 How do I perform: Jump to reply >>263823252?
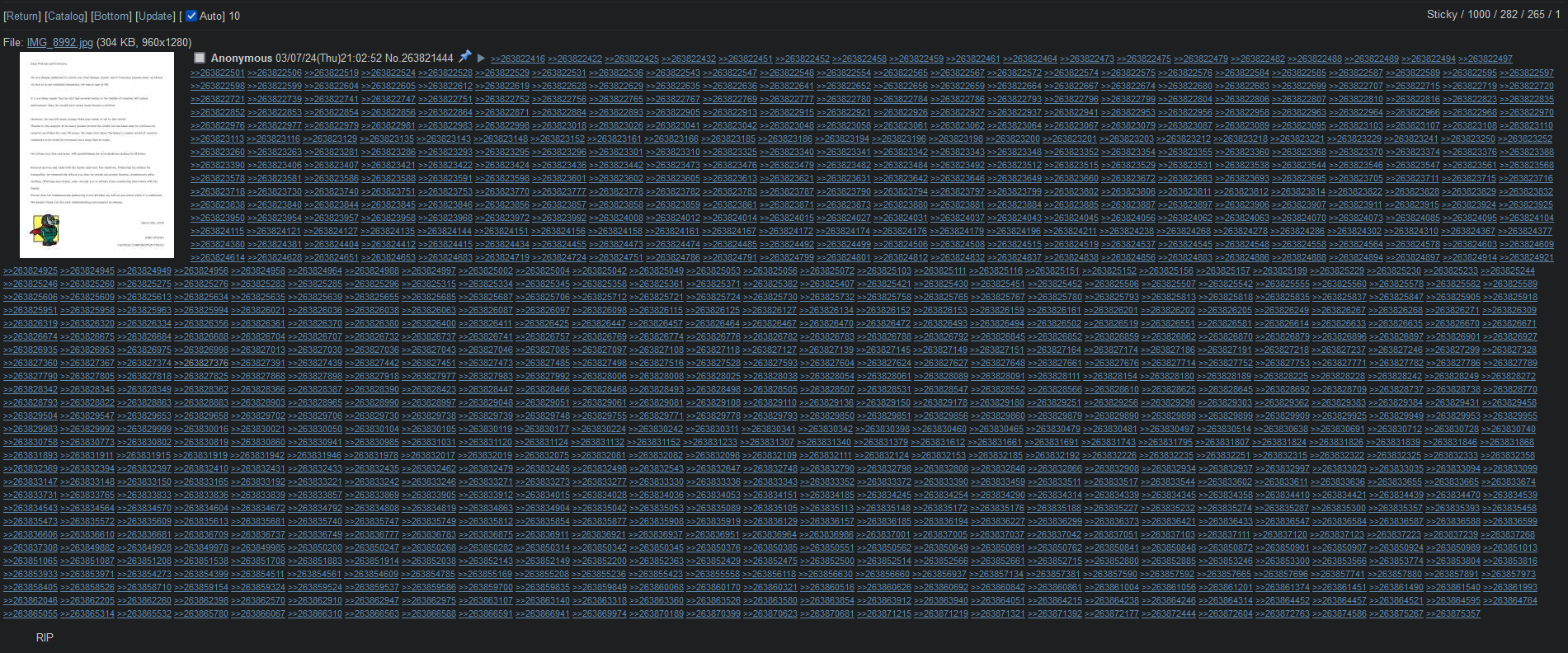click(1527, 139)
